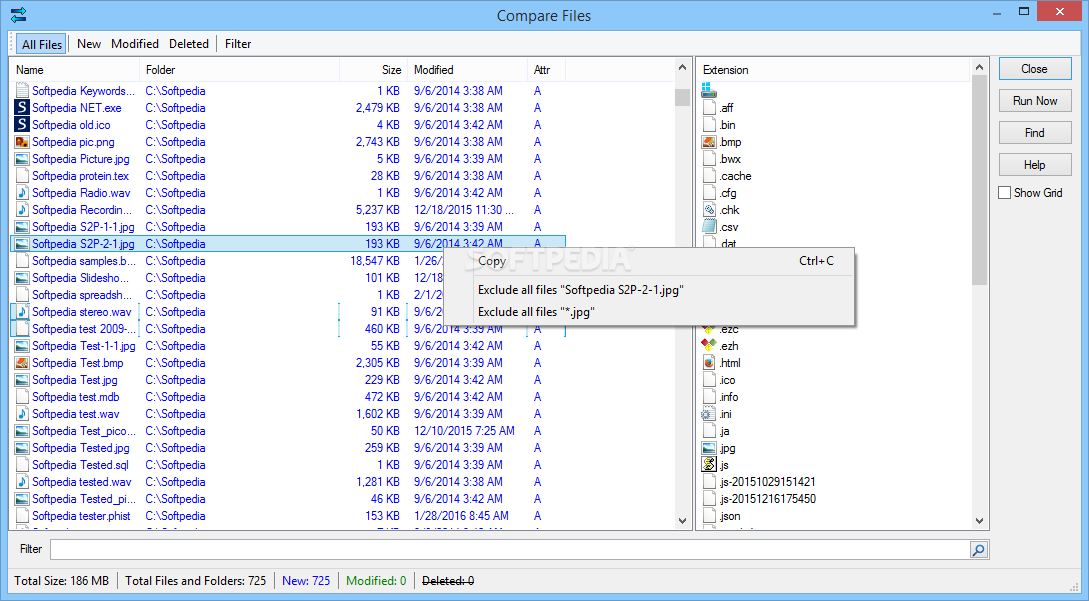Viewport: 1089px width, 601px height.
Task: Click Extension list scrollbar up arrow
Action: point(979,68)
